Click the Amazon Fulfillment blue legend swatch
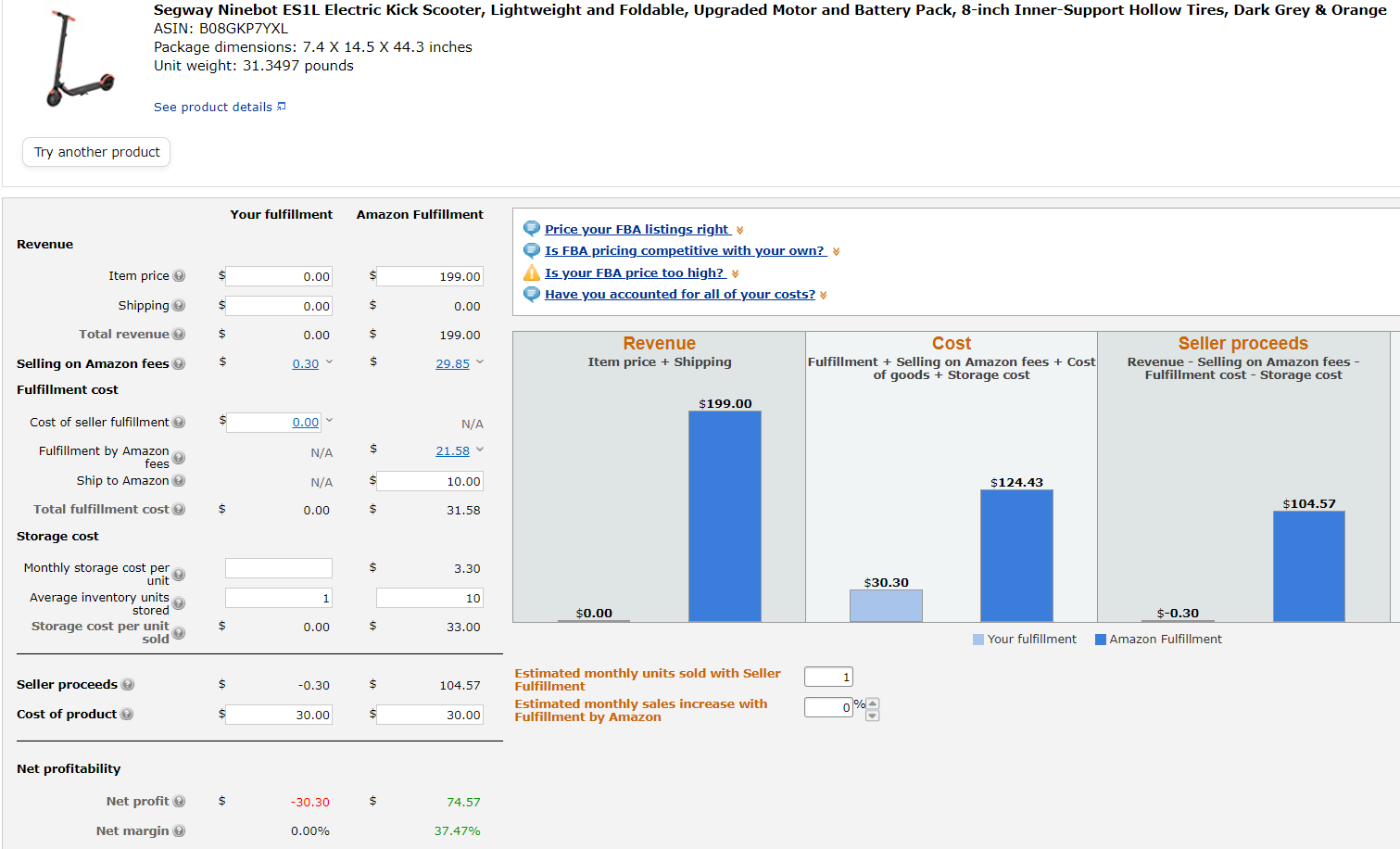 point(1101,640)
